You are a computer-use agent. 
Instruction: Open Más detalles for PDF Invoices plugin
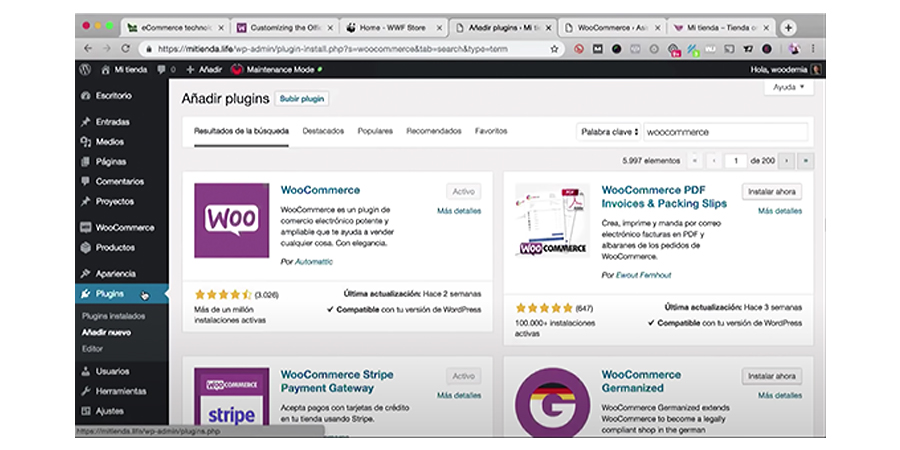click(x=780, y=211)
